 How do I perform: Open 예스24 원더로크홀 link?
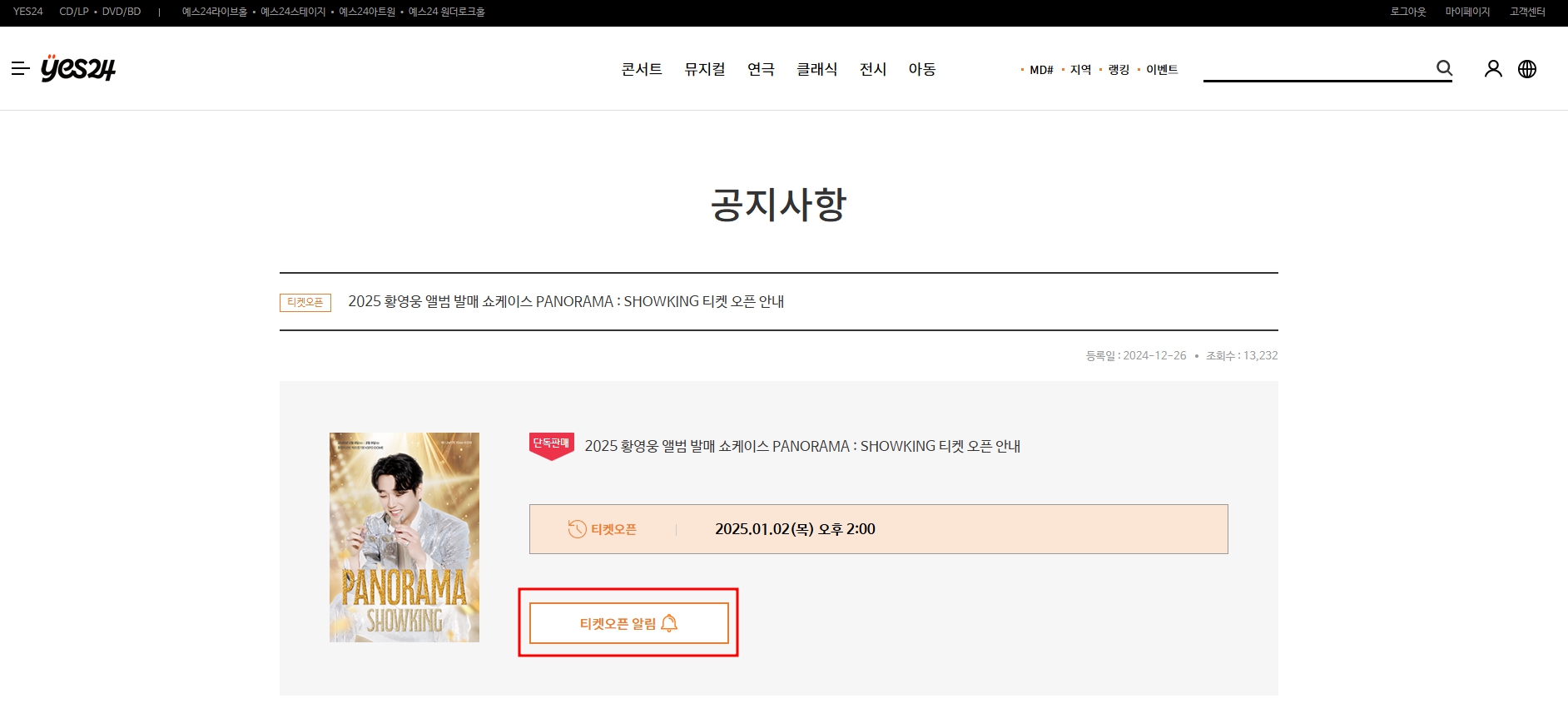tap(447, 12)
